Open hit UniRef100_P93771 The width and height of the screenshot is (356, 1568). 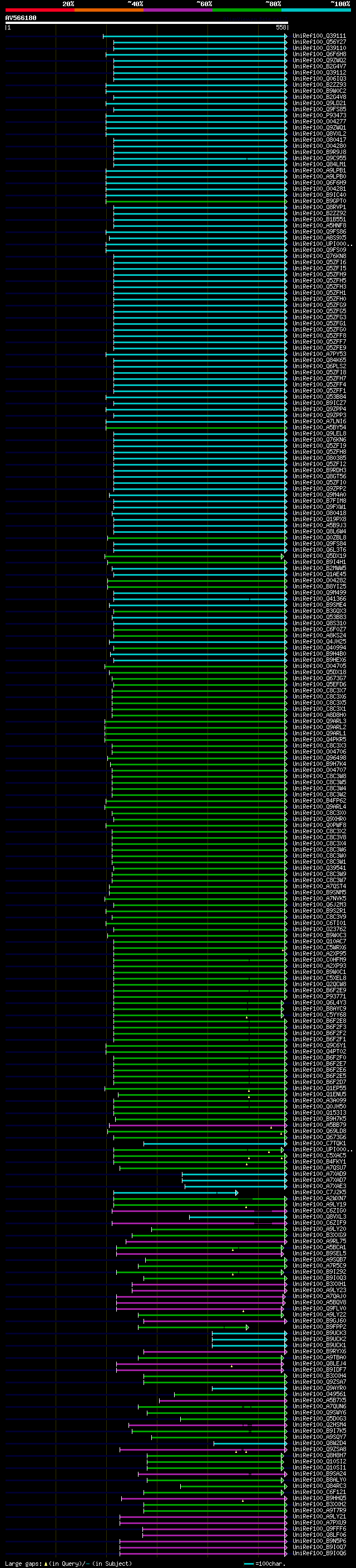point(319,996)
